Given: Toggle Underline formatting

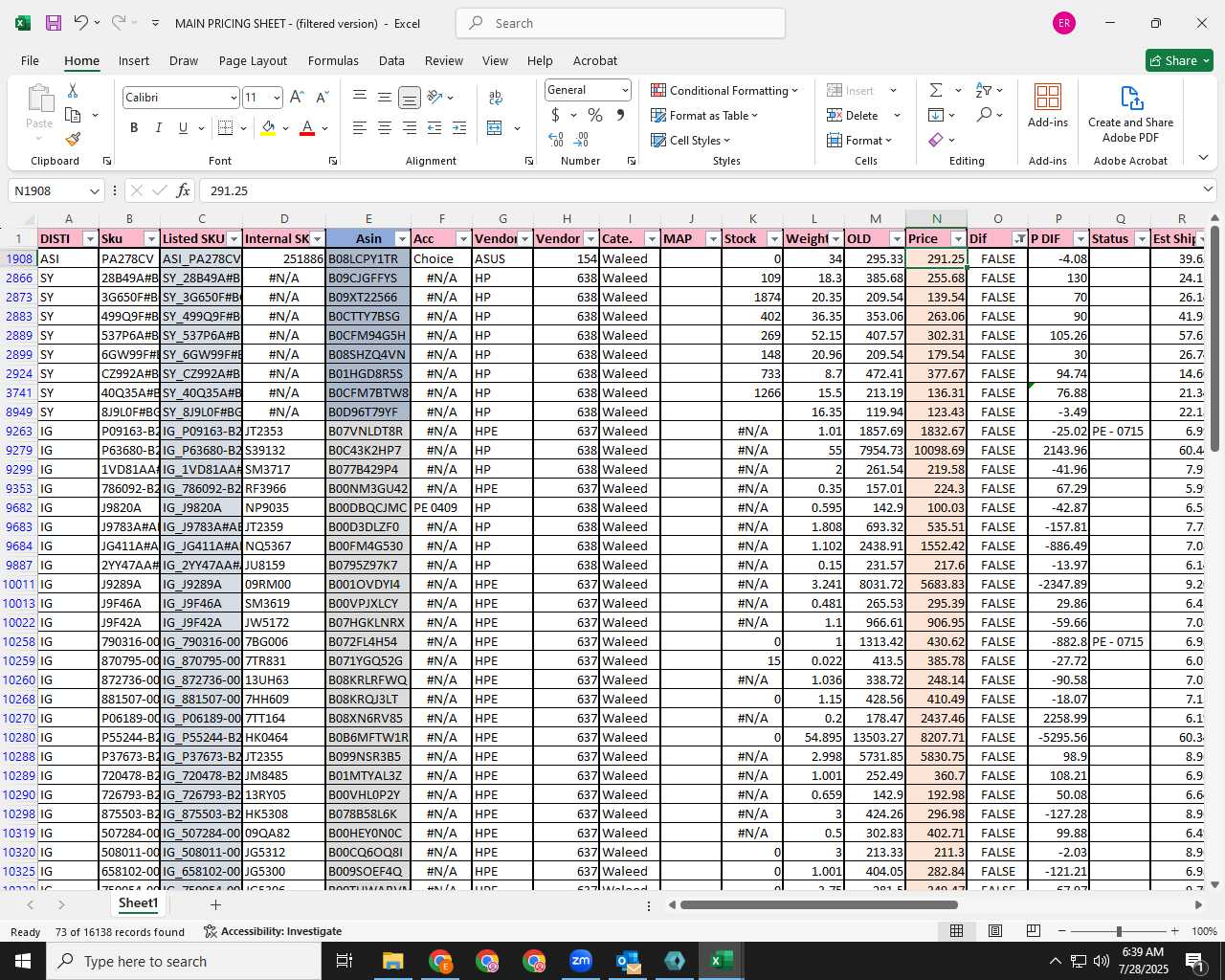Looking at the screenshot, I should tap(183, 127).
